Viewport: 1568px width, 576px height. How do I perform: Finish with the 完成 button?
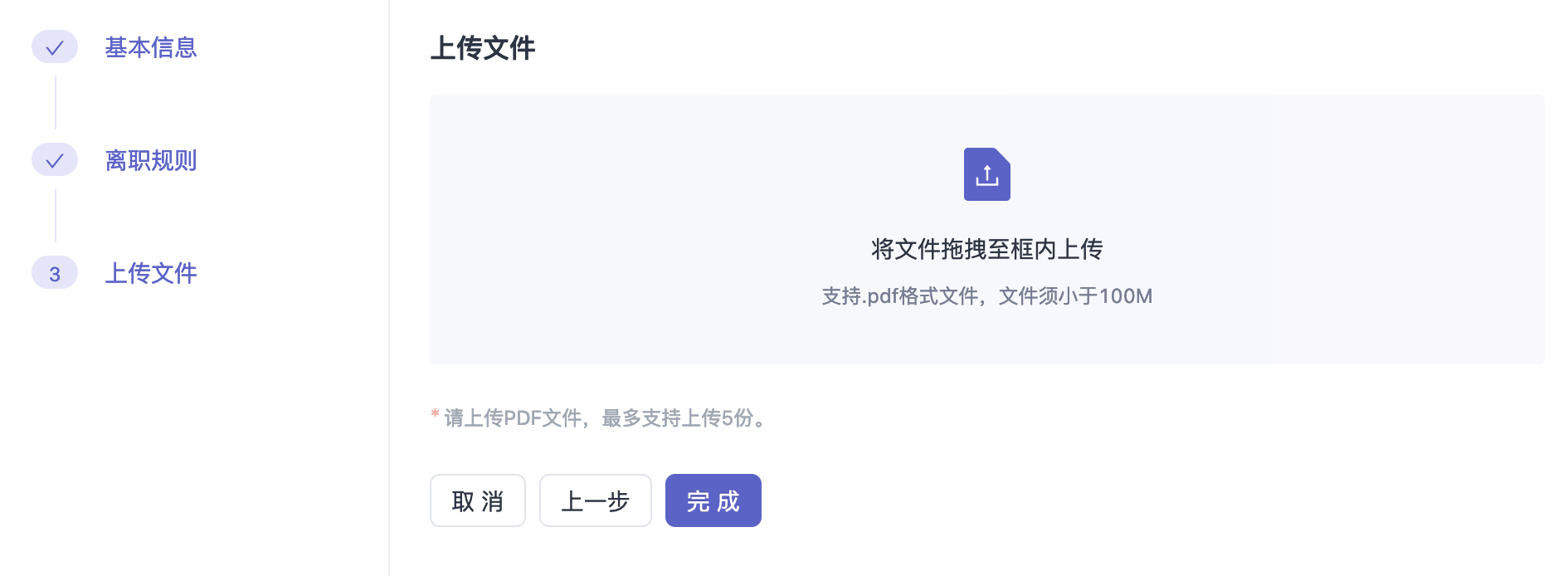[713, 500]
